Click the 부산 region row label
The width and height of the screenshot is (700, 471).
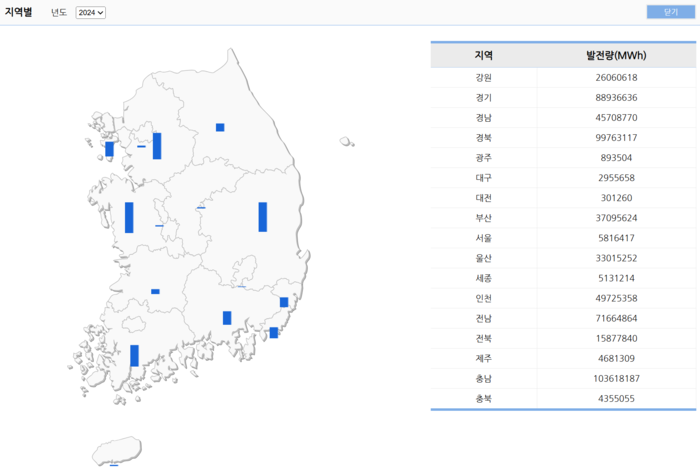[483, 218]
